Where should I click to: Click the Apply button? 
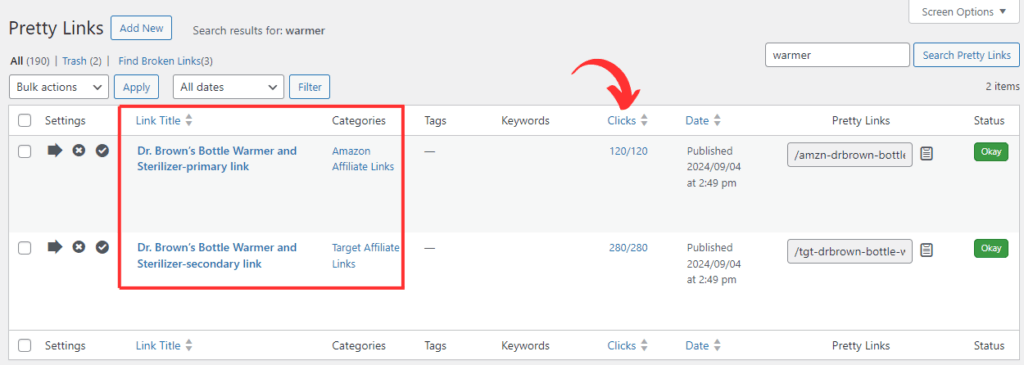point(136,87)
